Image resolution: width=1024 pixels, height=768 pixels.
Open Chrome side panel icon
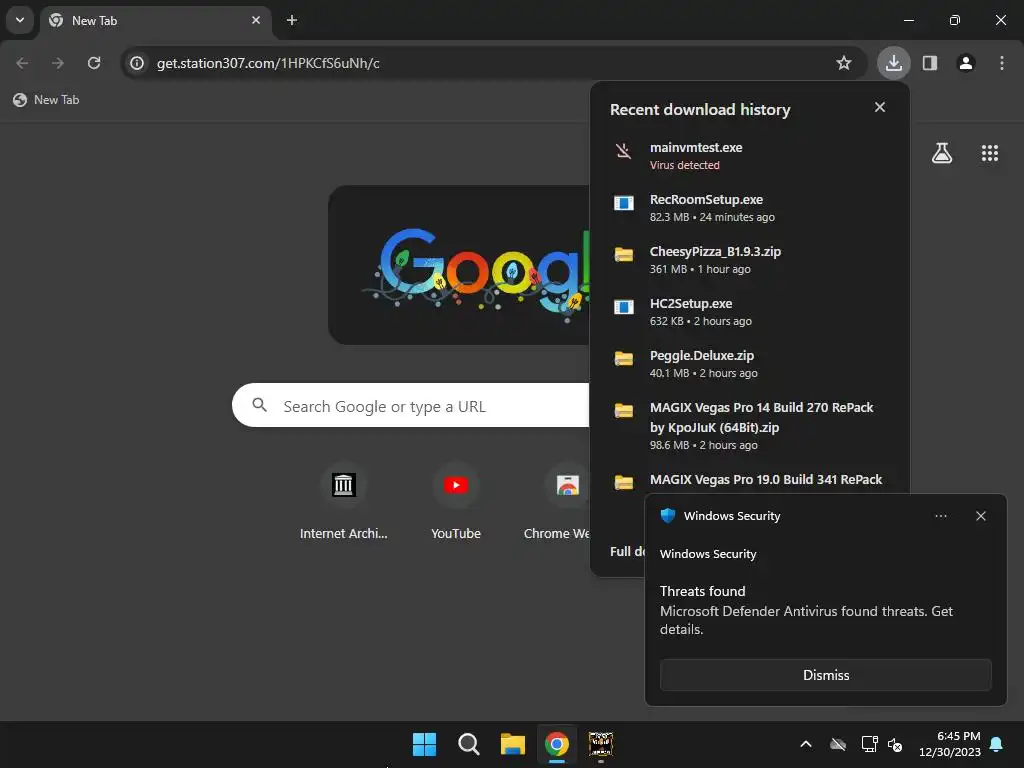click(x=929, y=63)
